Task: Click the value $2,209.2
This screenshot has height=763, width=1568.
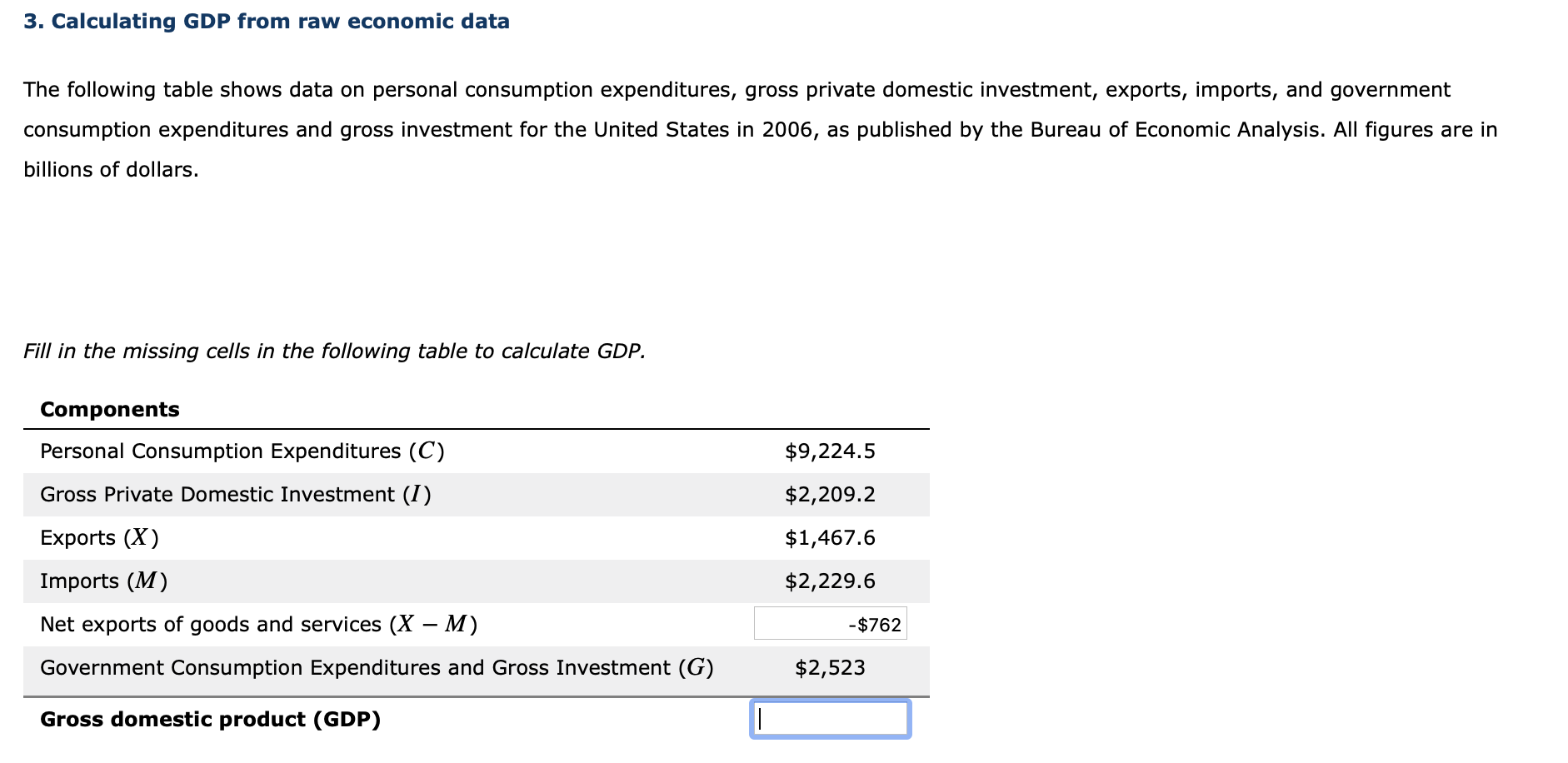Action: [829, 494]
